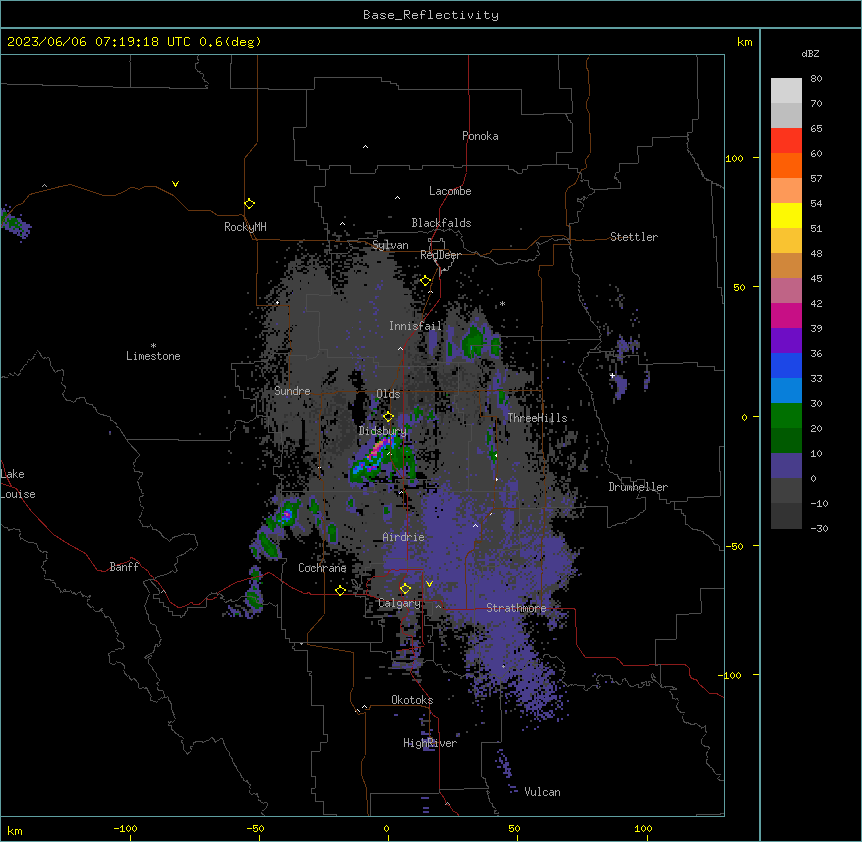This screenshot has width=862, height=842.
Task: Click the intense reflectivity core south of Didsbury
Action: click(x=378, y=449)
